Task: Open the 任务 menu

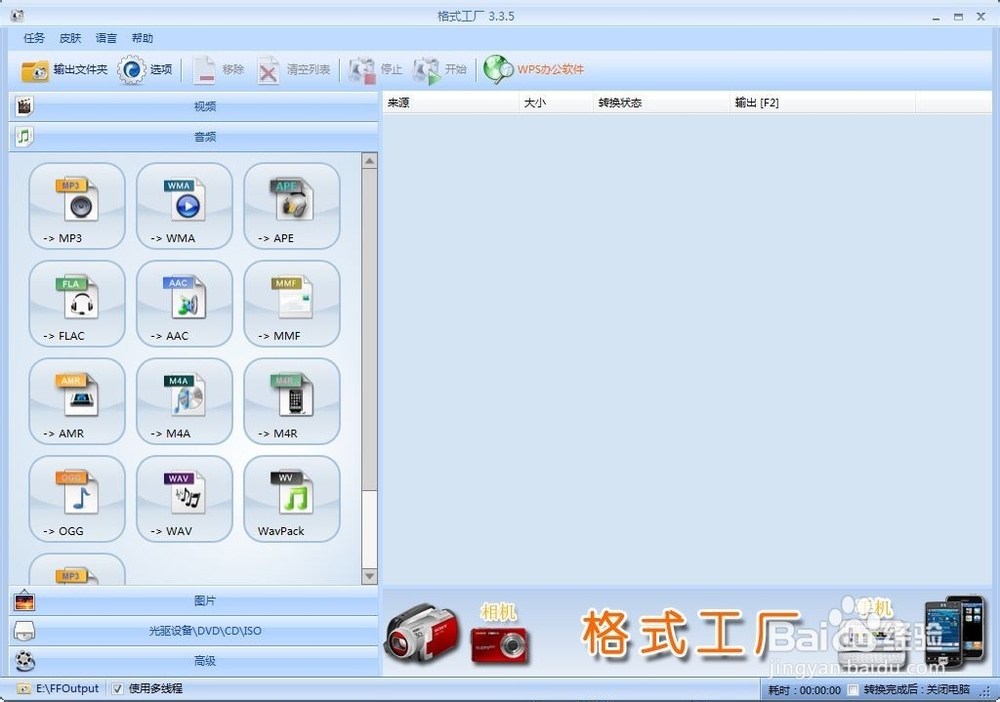Action: [34, 38]
